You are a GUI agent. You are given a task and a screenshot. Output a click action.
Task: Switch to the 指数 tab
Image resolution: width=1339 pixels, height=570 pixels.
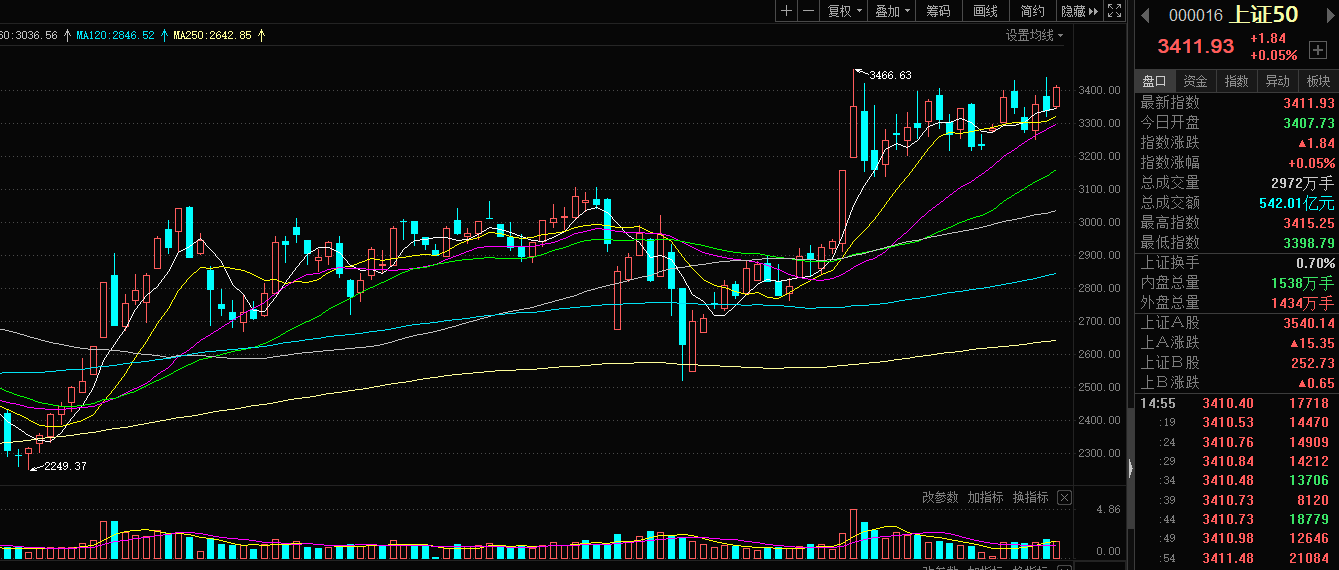tap(1237, 81)
